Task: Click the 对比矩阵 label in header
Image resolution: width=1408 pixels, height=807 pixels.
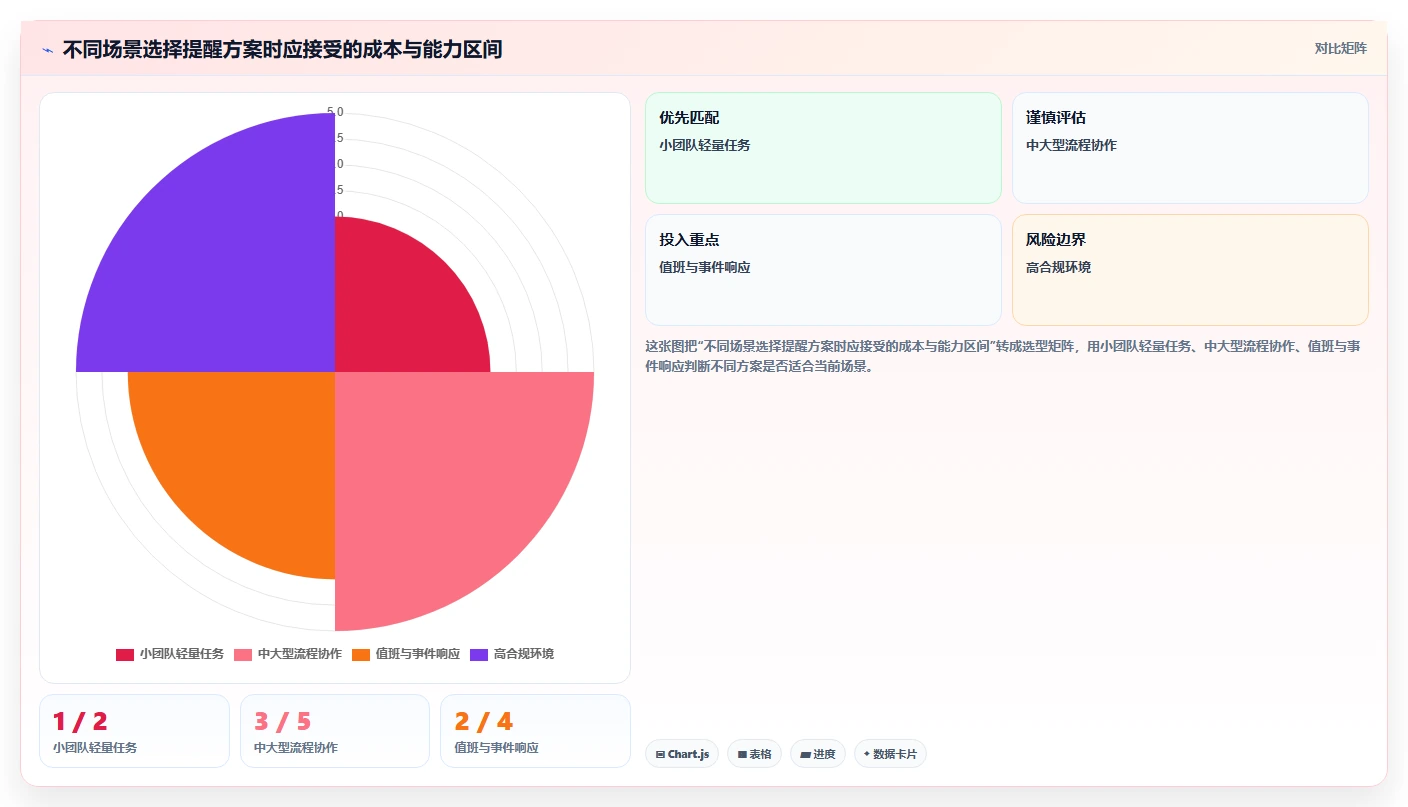Action: point(1340,48)
